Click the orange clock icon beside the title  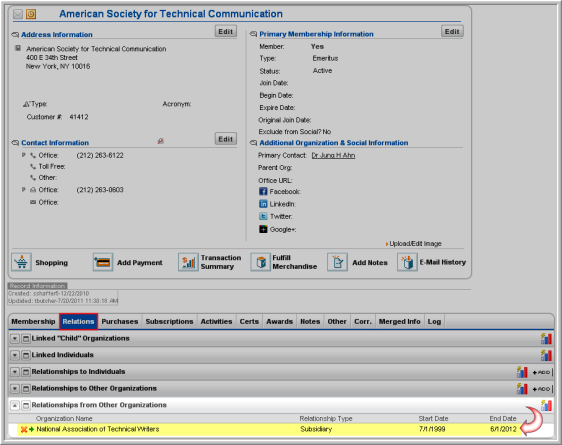(31, 14)
